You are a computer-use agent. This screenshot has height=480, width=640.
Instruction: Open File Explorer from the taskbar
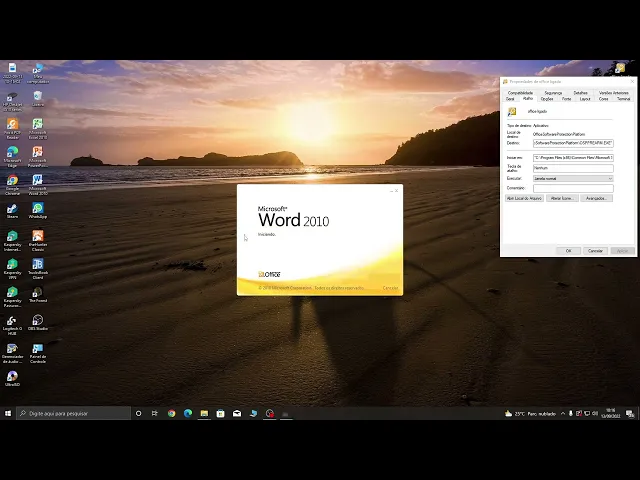click(204, 413)
